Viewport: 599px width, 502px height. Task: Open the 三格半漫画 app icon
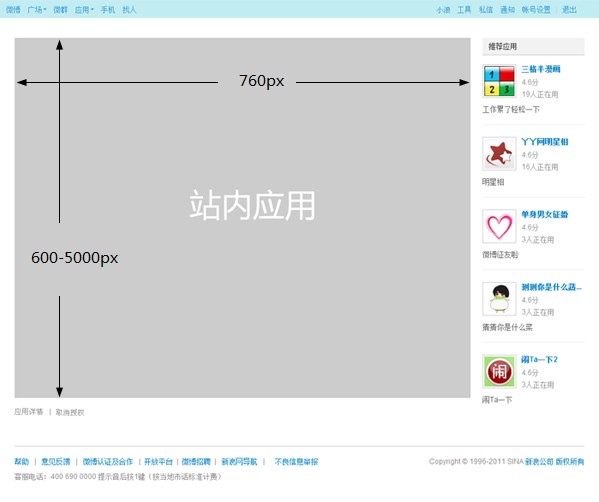coord(499,81)
